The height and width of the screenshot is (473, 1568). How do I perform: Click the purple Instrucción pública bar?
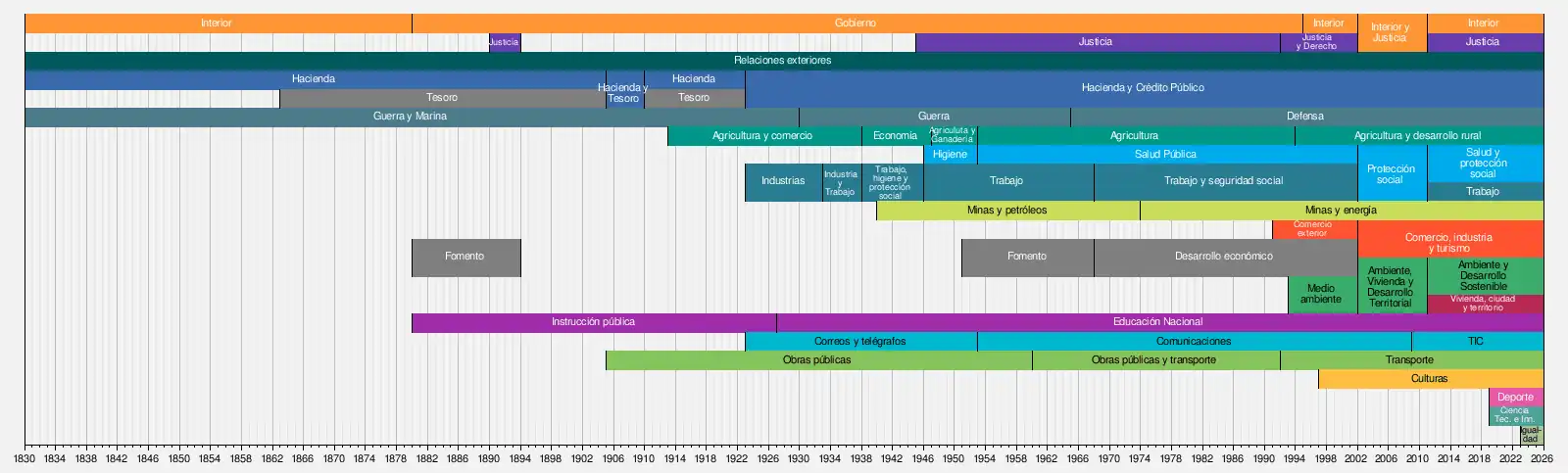pos(593,322)
